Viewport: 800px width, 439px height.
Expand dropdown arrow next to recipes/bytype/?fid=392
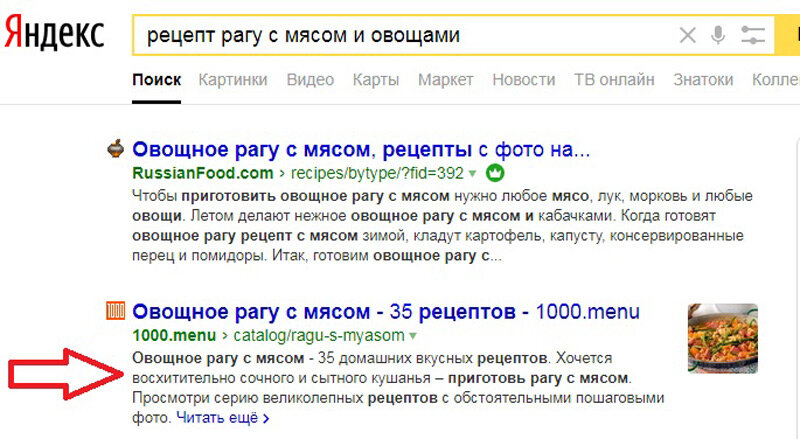[472, 174]
